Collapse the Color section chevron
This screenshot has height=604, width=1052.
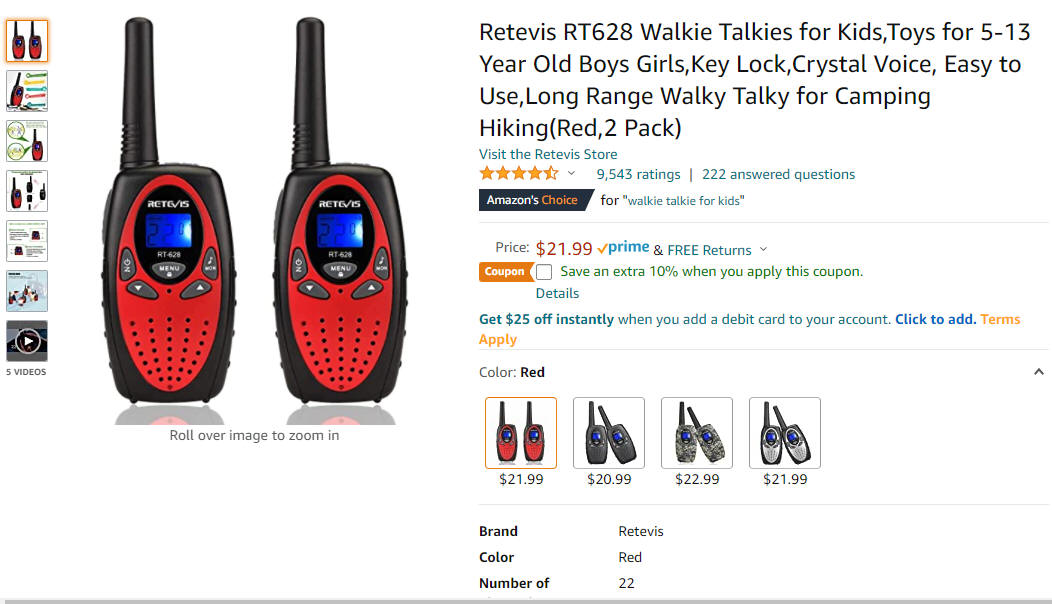coord(1039,372)
